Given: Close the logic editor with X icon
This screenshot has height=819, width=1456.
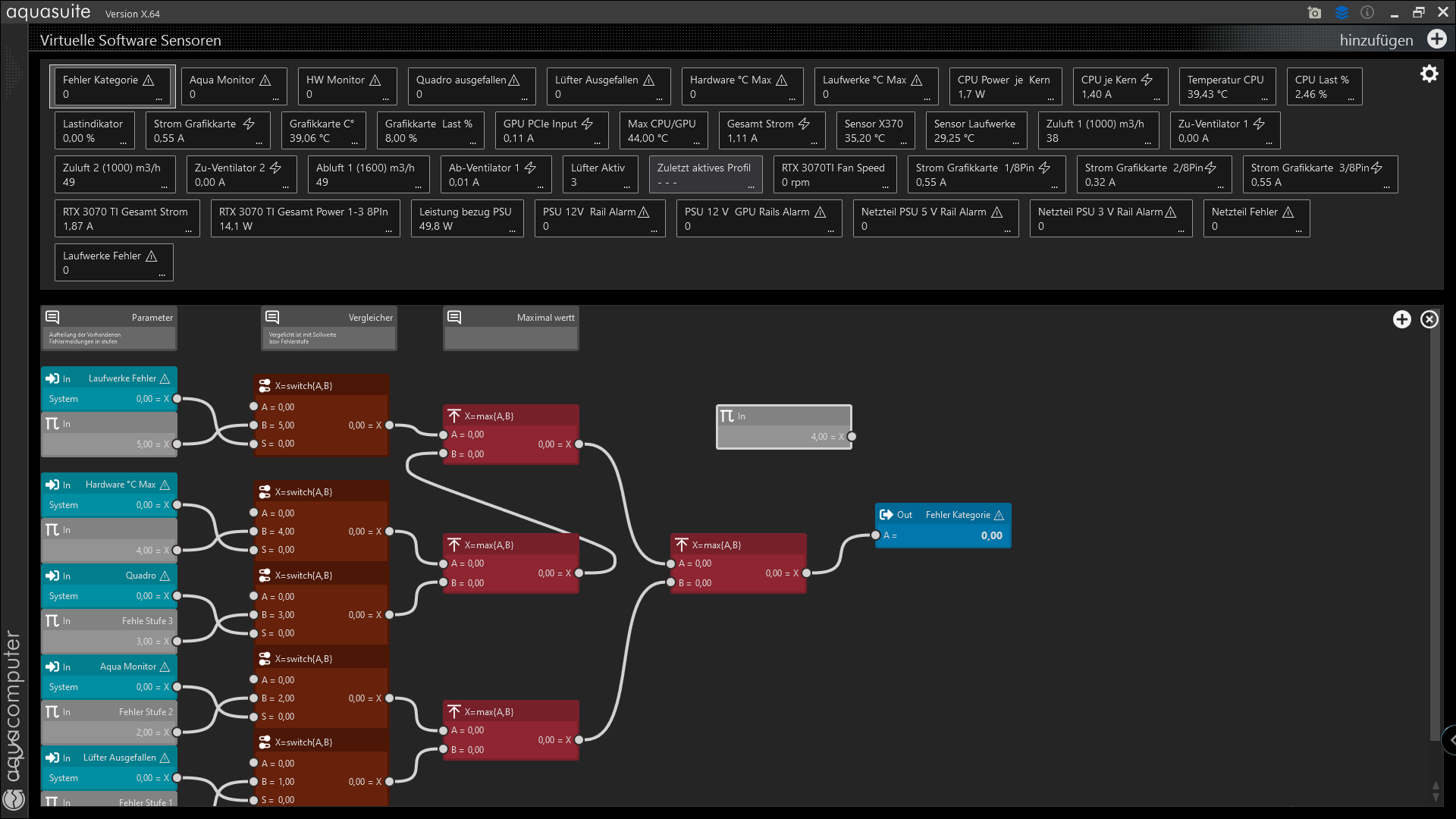Looking at the screenshot, I should [x=1429, y=319].
